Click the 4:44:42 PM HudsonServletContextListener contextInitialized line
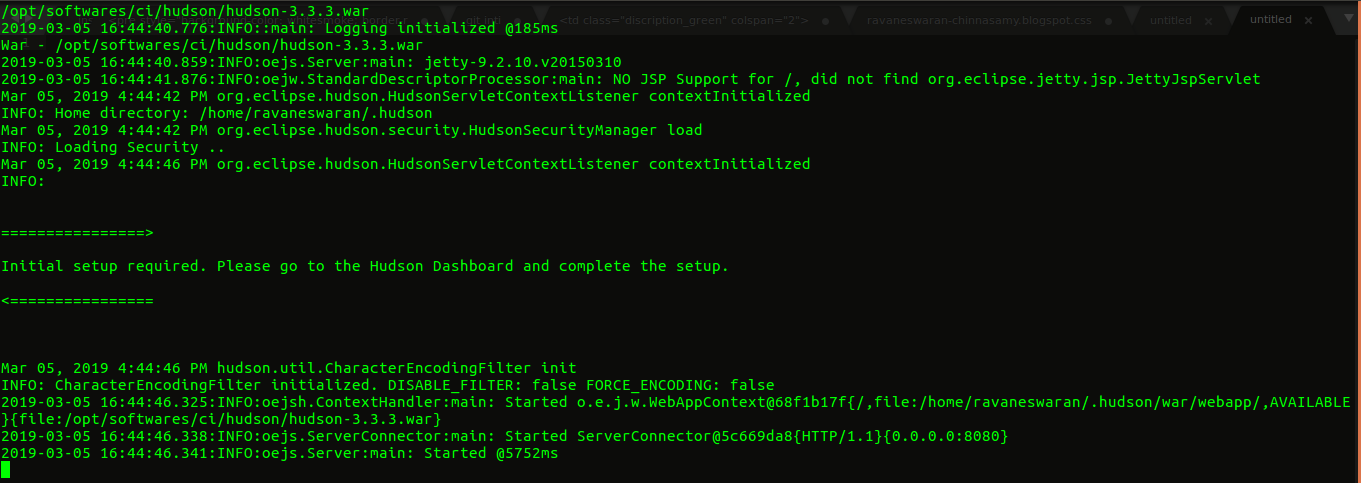 click(406, 97)
